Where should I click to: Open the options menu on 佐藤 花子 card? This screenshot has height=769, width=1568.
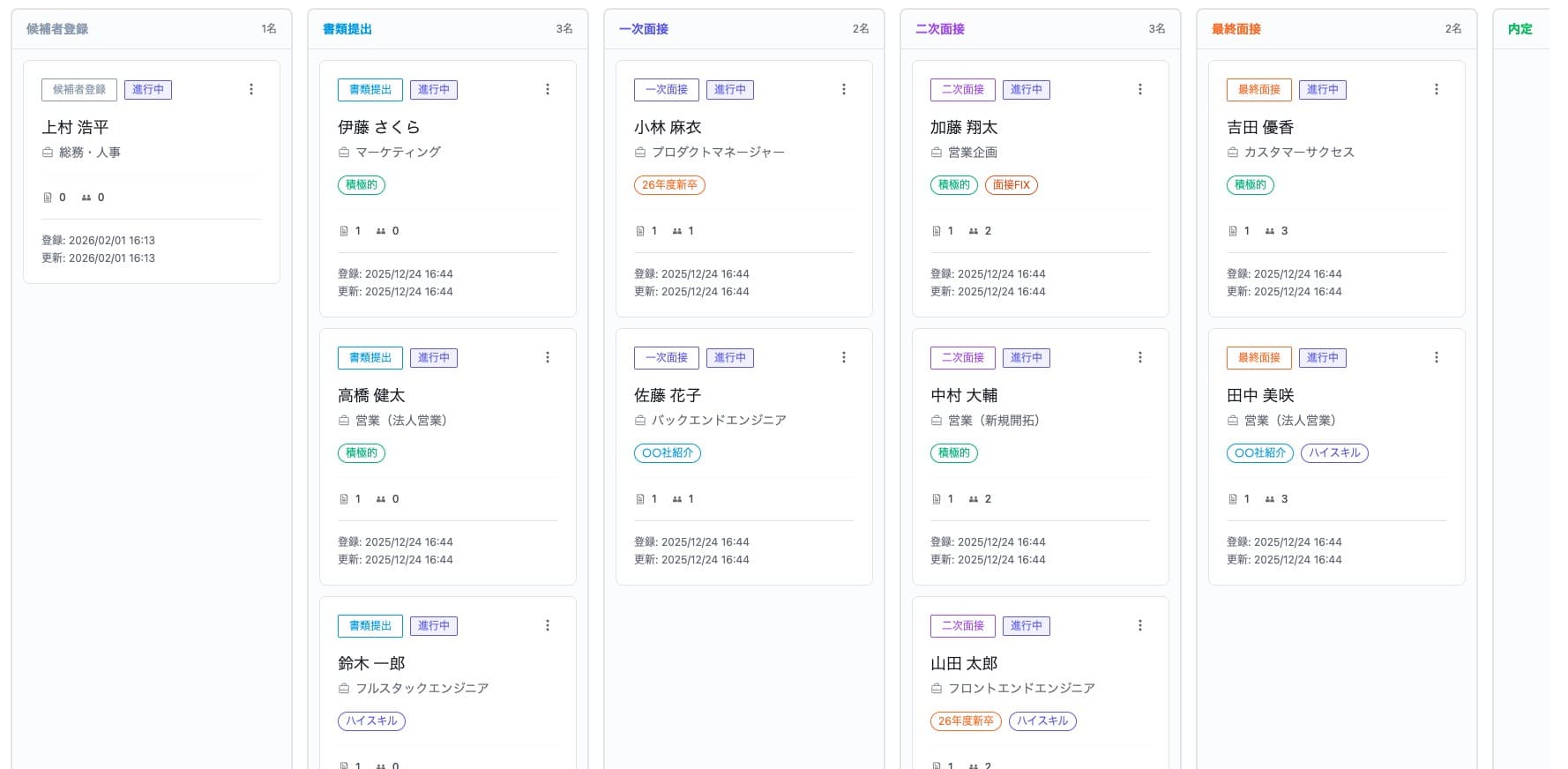(844, 357)
